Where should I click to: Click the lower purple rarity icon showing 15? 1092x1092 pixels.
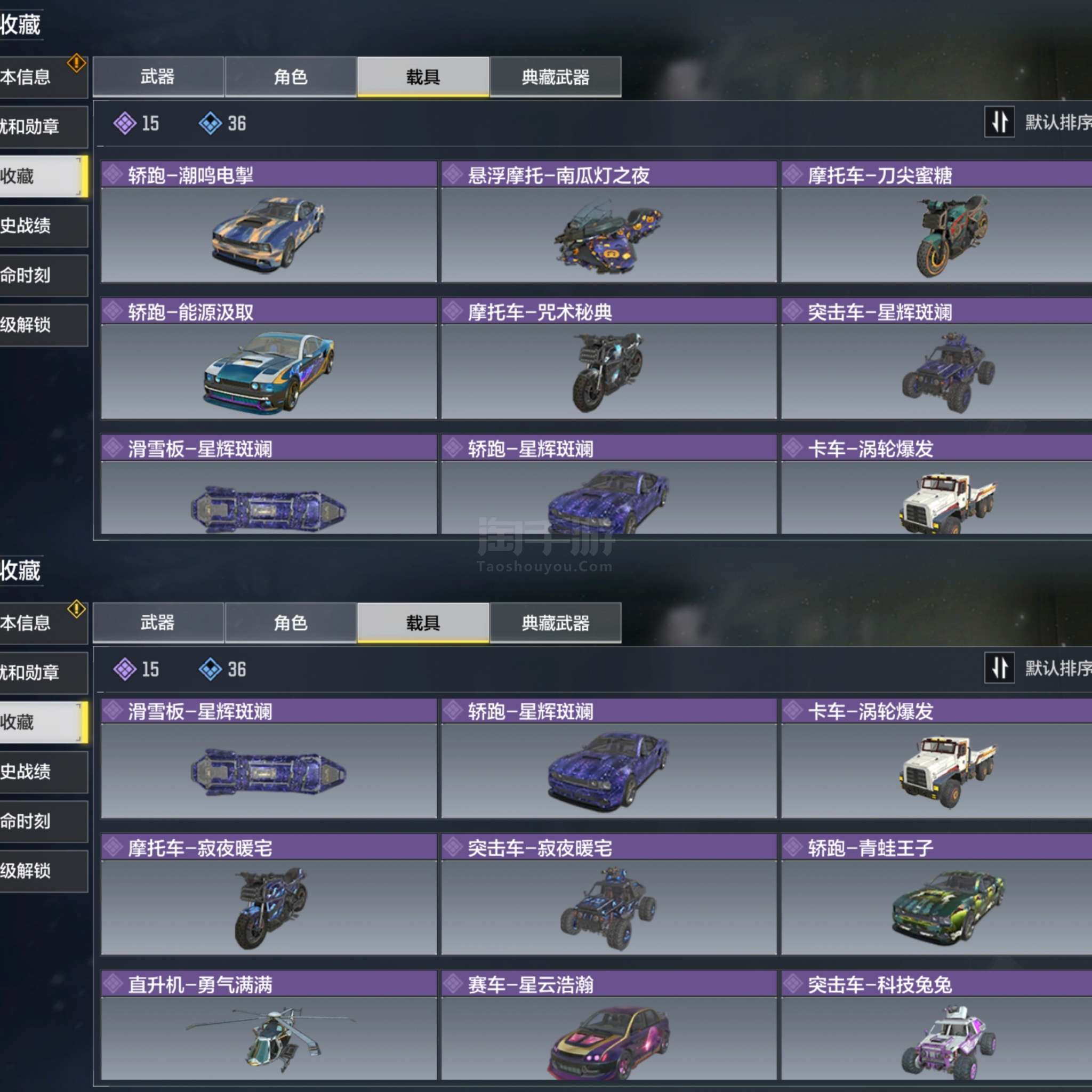(x=124, y=669)
